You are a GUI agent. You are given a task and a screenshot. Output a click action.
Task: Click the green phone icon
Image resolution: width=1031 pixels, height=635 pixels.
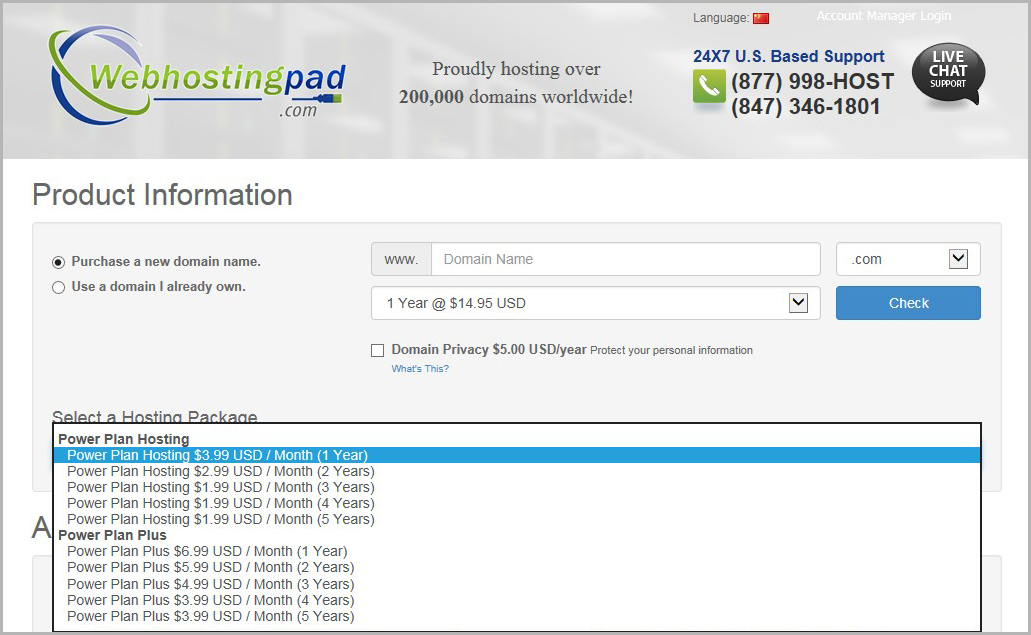[708, 87]
